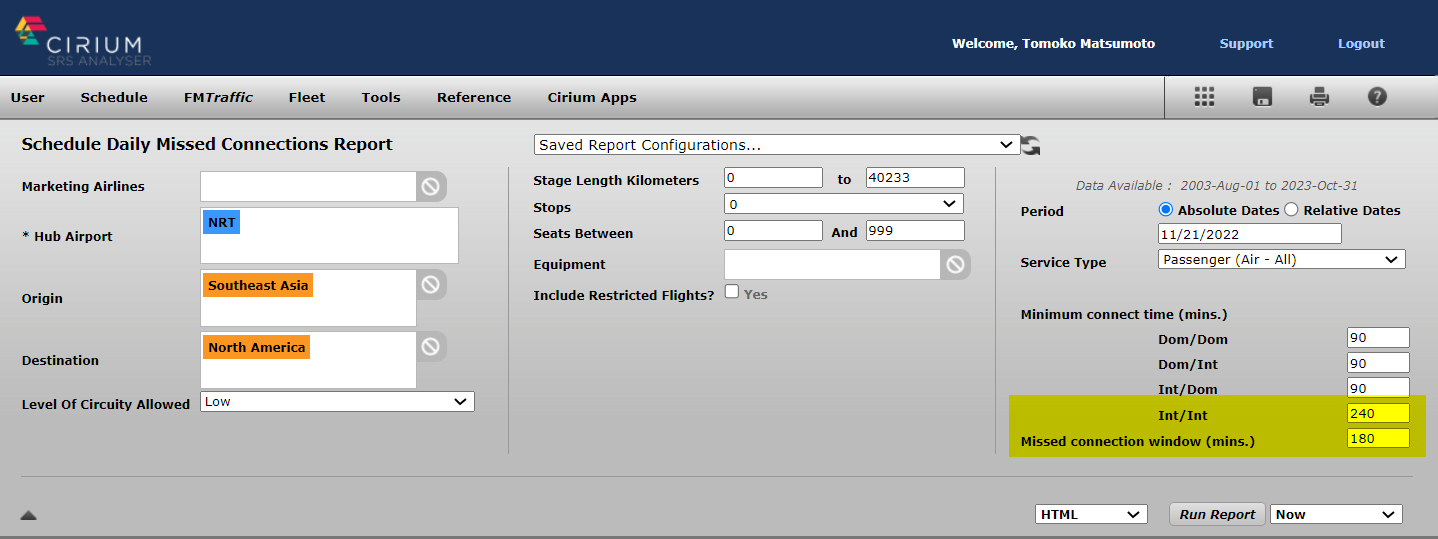Viewport: 1438px width, 539px height.
Task: Click the Hub Airport input box
Action: [329, 235]
